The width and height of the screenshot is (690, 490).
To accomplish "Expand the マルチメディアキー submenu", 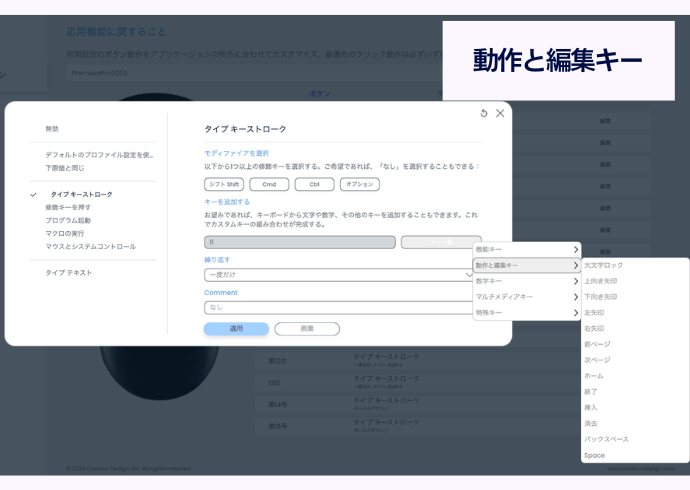I will tap(526, 297).
